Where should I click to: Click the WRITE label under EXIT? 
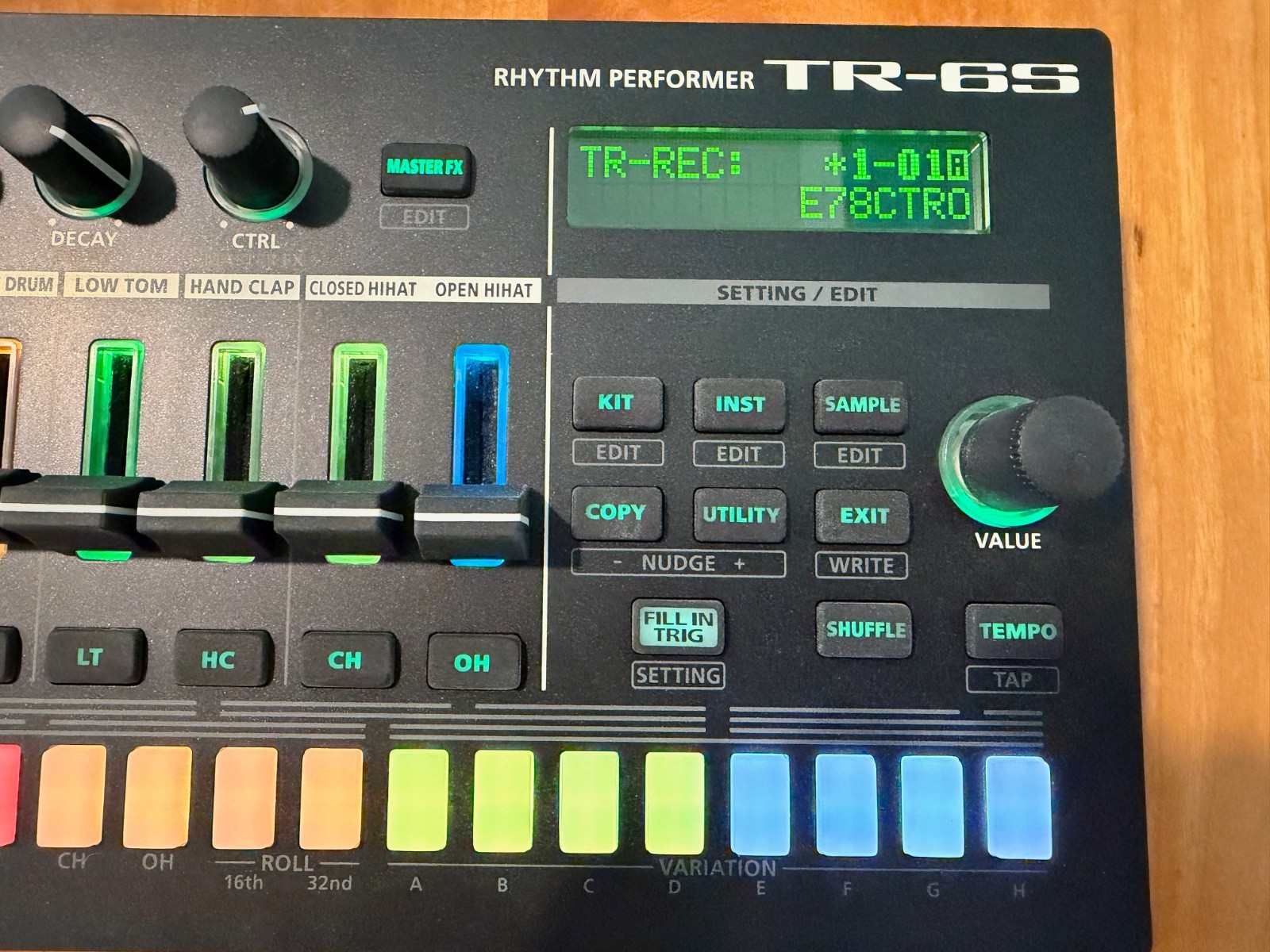point(861,566)
